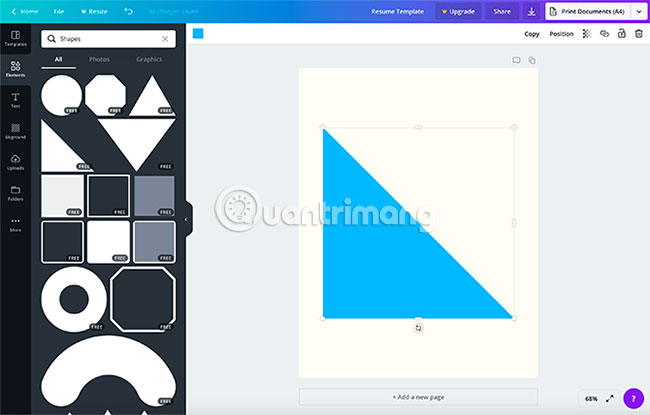
Task: Click the duplicate page icon above page
Action: pos(532,60)
